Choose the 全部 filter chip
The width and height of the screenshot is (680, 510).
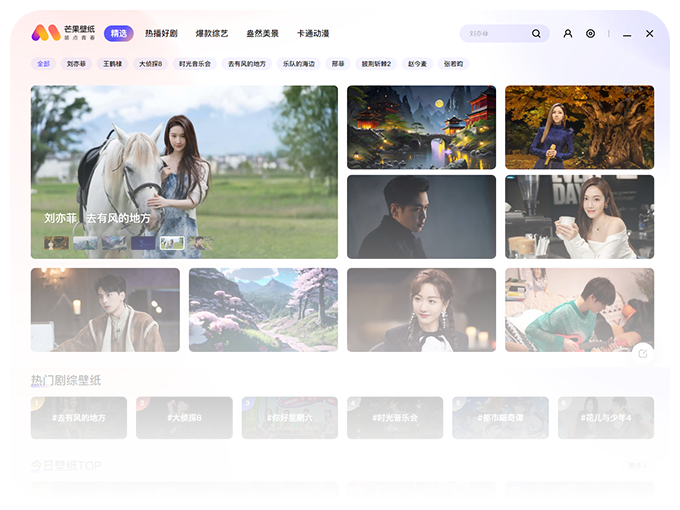[x=43, y=64]
